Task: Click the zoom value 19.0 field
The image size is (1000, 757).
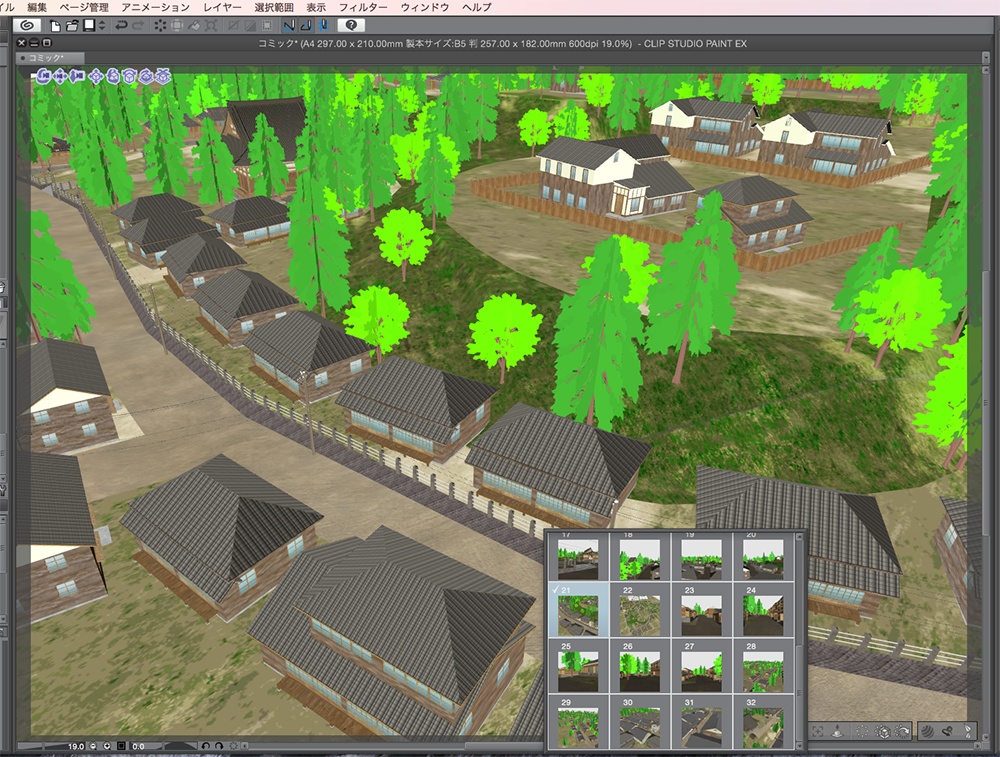Action: click(x=74, y=746)
